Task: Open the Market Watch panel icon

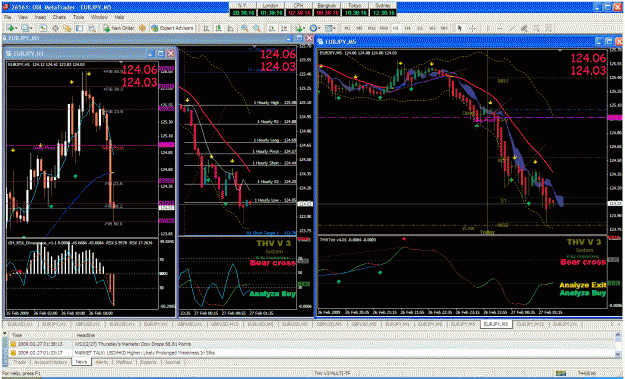Action: click(x=43, y=28)
